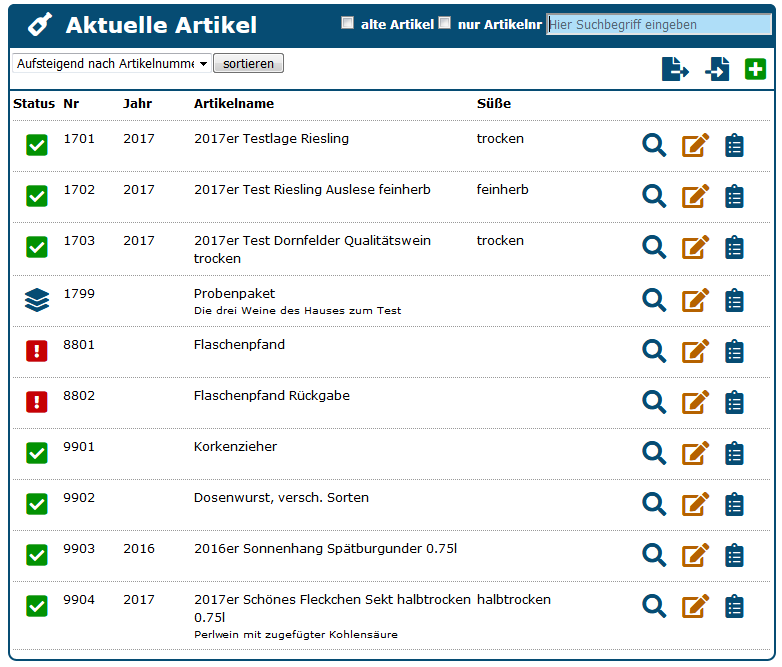Open clipboard icon for Flaschenpfand Rückgabe
Viewport: 782px width, 667px height.
(x=734, y=401)
